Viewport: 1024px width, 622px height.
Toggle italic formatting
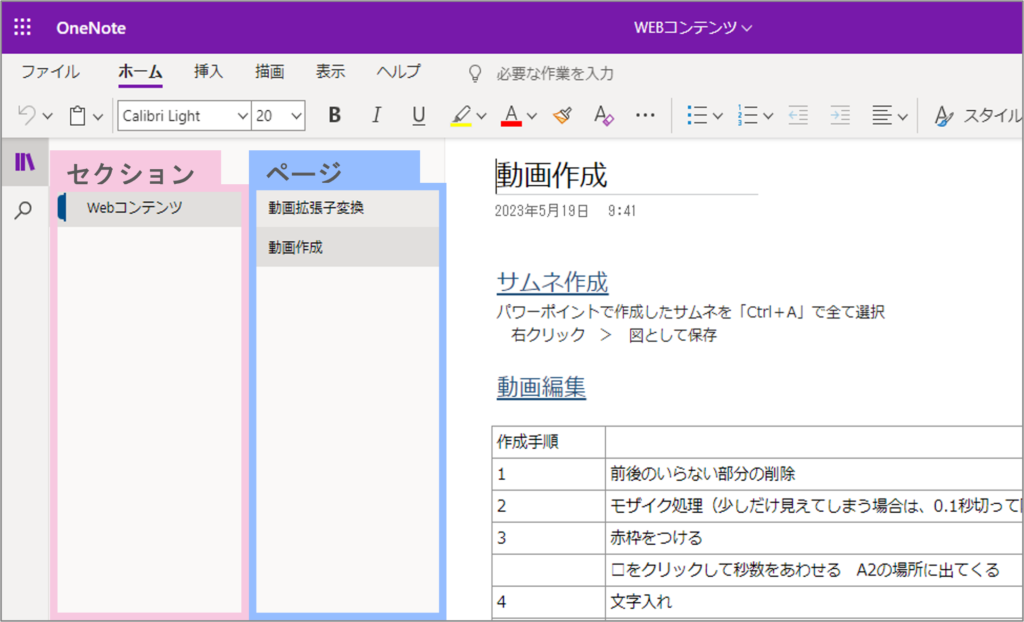pos(376,115)
